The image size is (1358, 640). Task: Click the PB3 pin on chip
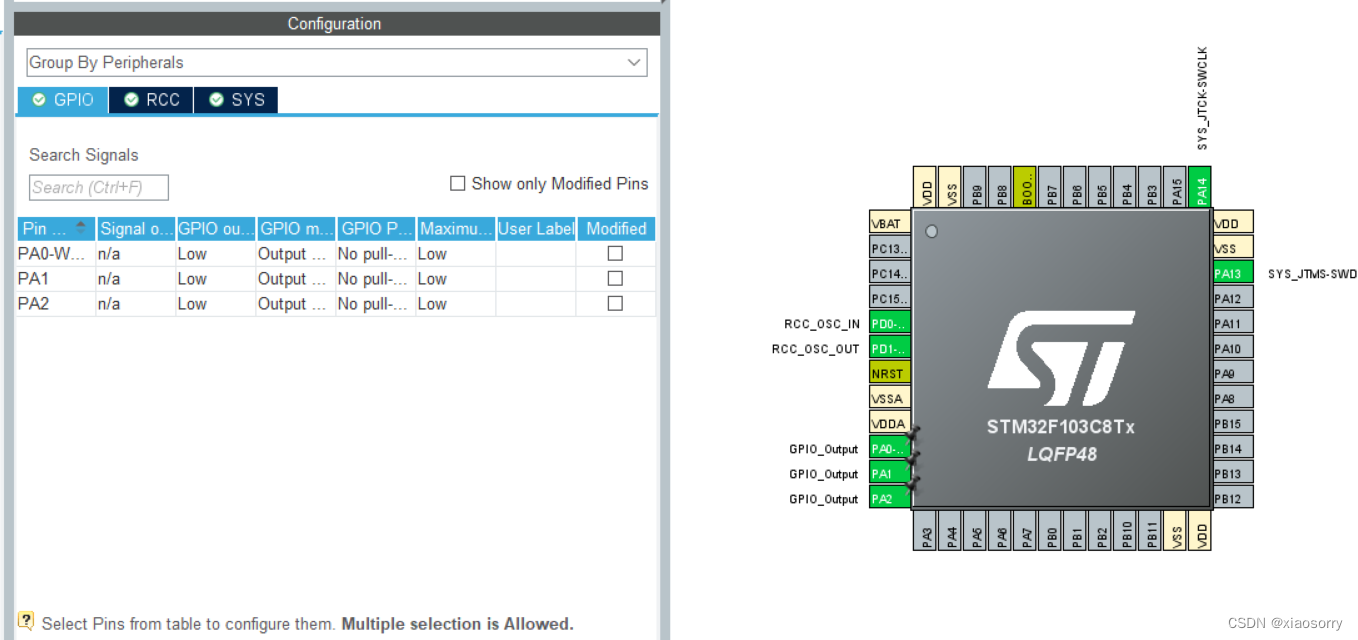click(x=1151, y=187)
